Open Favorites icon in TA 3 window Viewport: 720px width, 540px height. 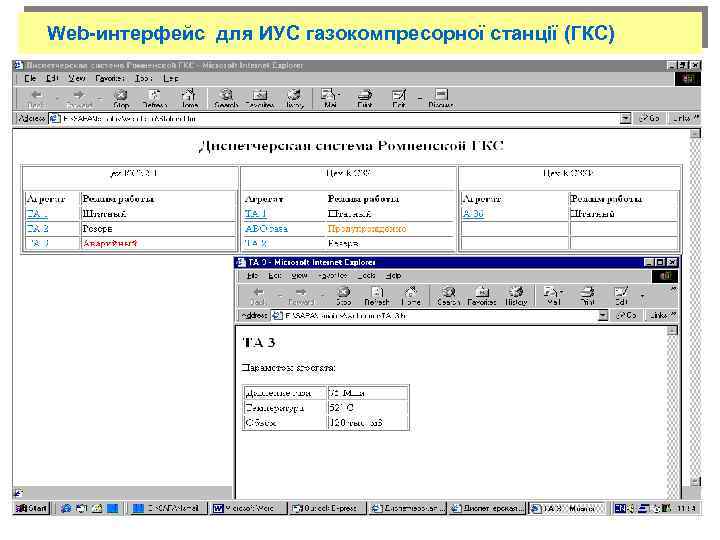coord(482,296)
